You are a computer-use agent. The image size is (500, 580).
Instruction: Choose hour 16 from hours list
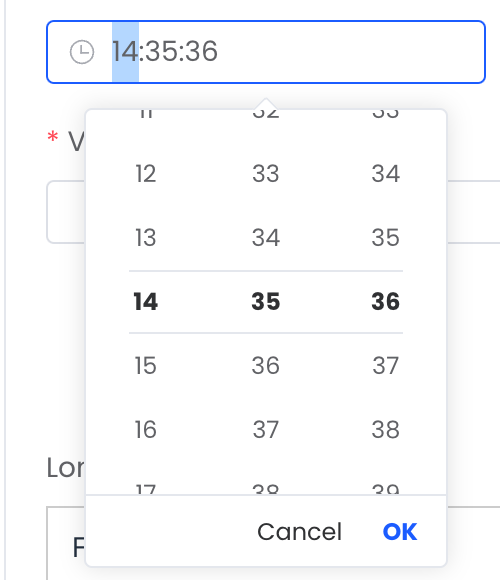point(146,429)
